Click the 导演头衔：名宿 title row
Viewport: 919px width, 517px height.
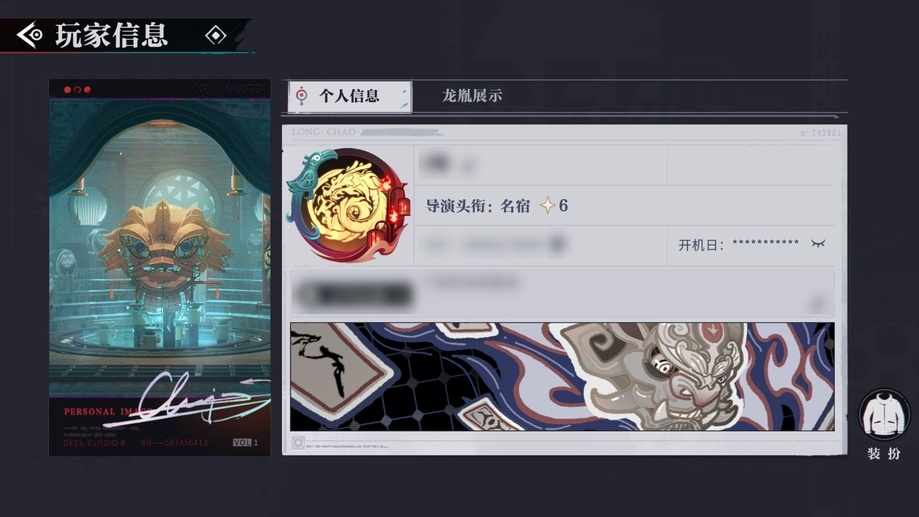[624, 206]
